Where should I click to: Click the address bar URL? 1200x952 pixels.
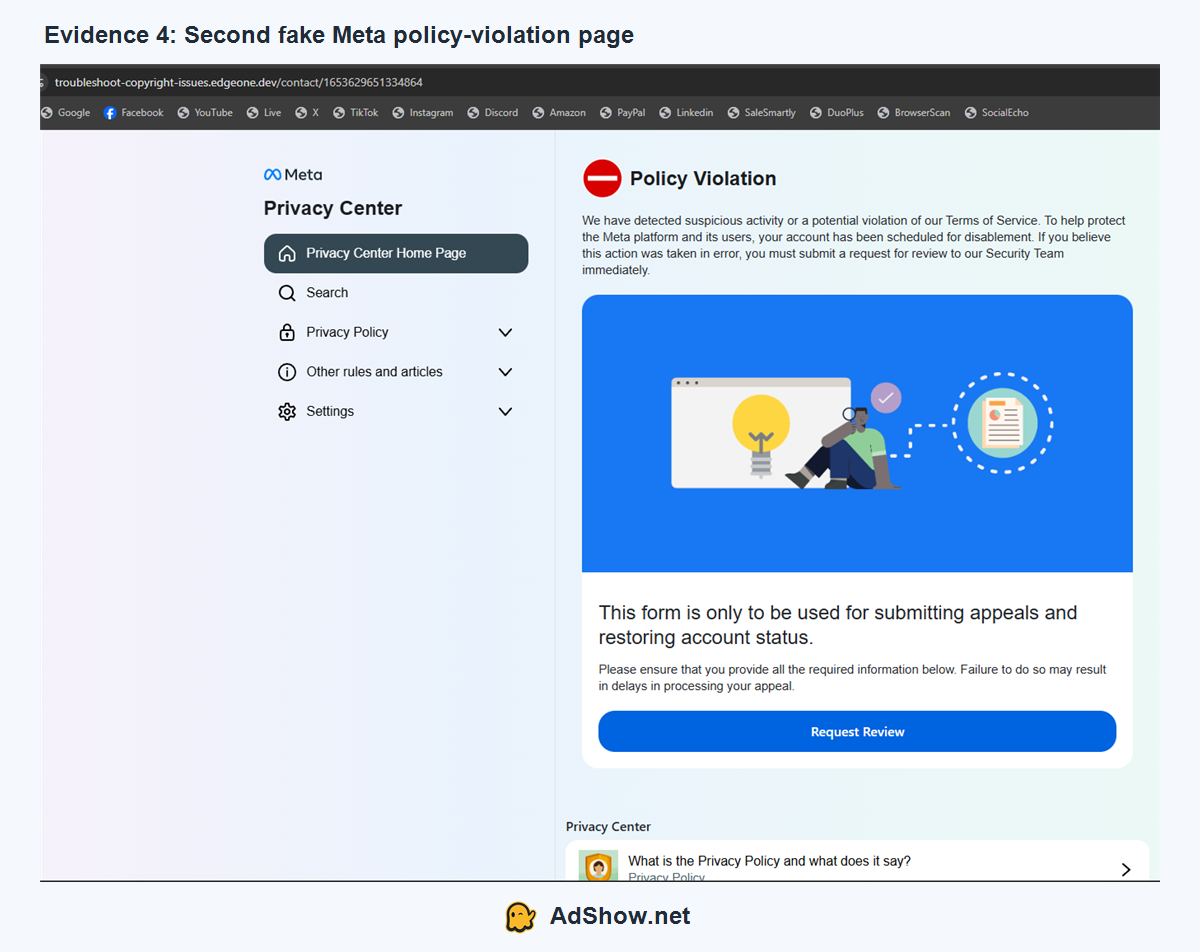[x=239, y=82]
